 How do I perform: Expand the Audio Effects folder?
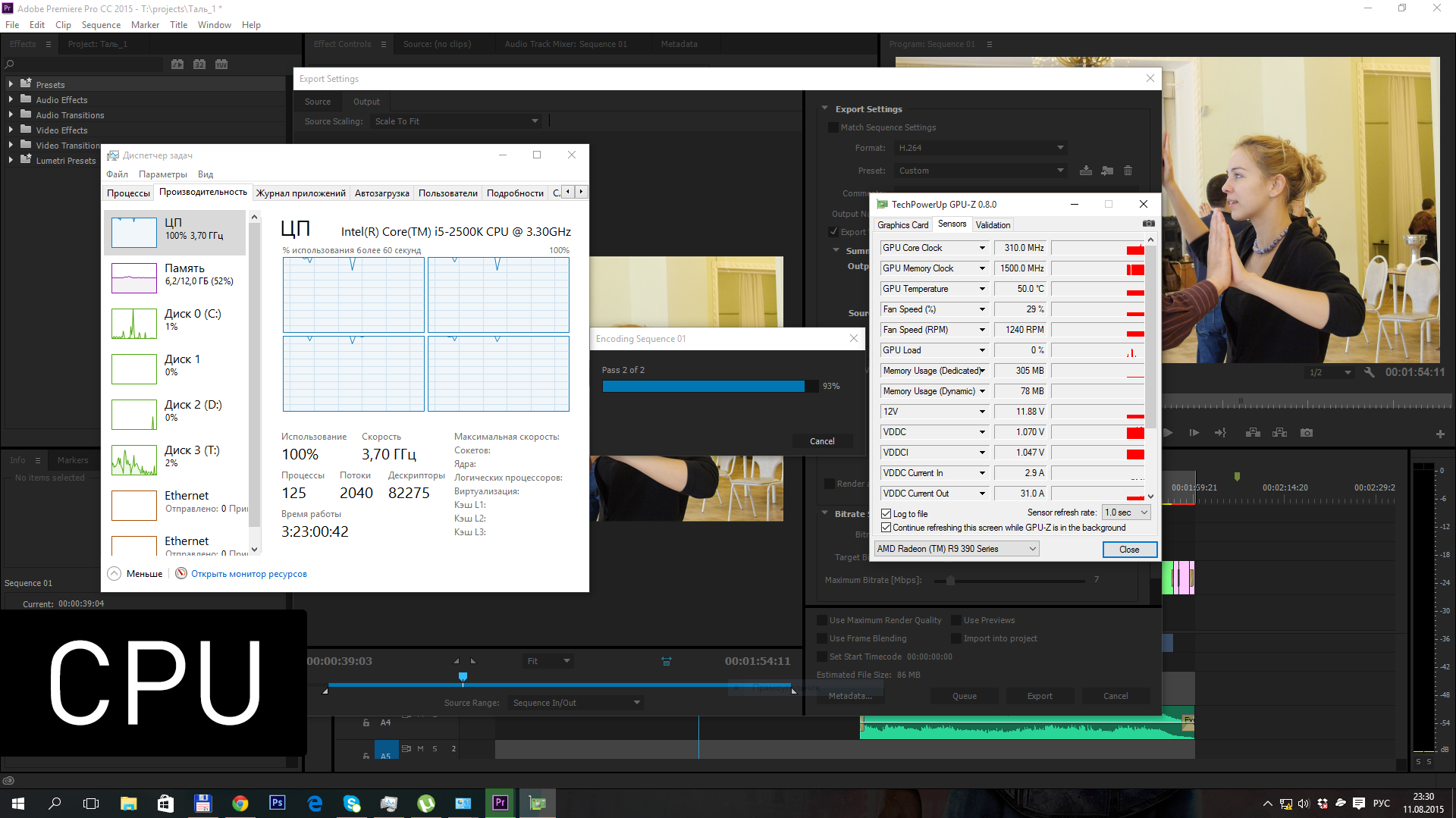click(x=11, y=99)
